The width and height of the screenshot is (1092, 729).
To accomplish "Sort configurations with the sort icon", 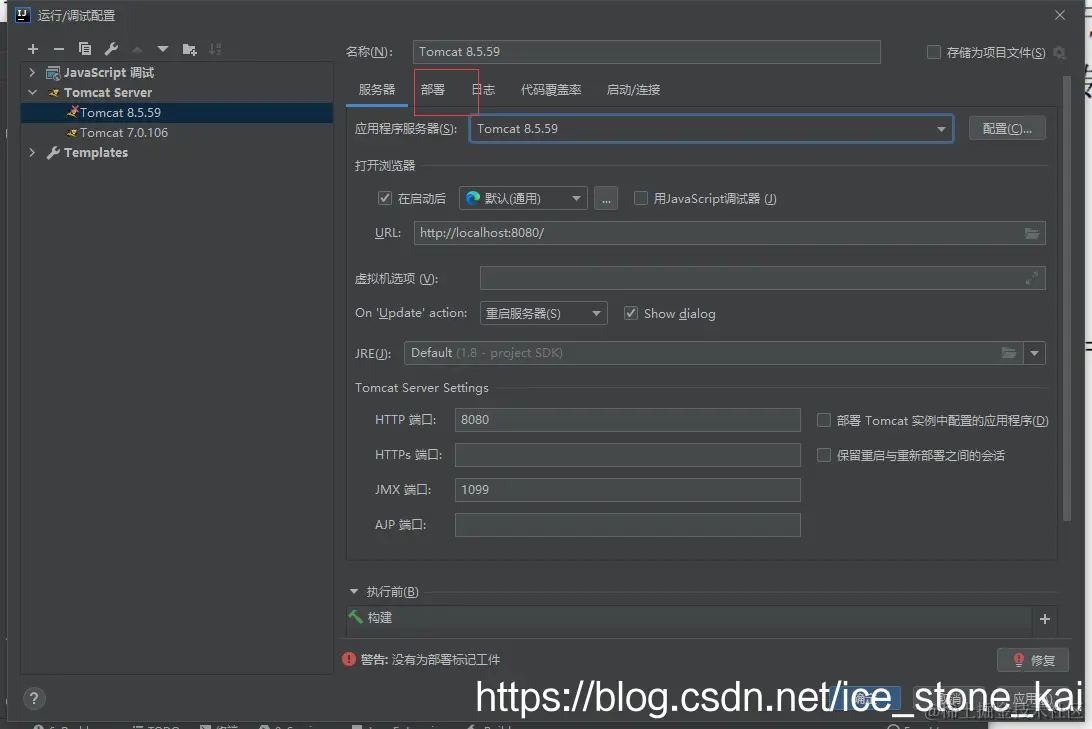I will pos(215,49).
